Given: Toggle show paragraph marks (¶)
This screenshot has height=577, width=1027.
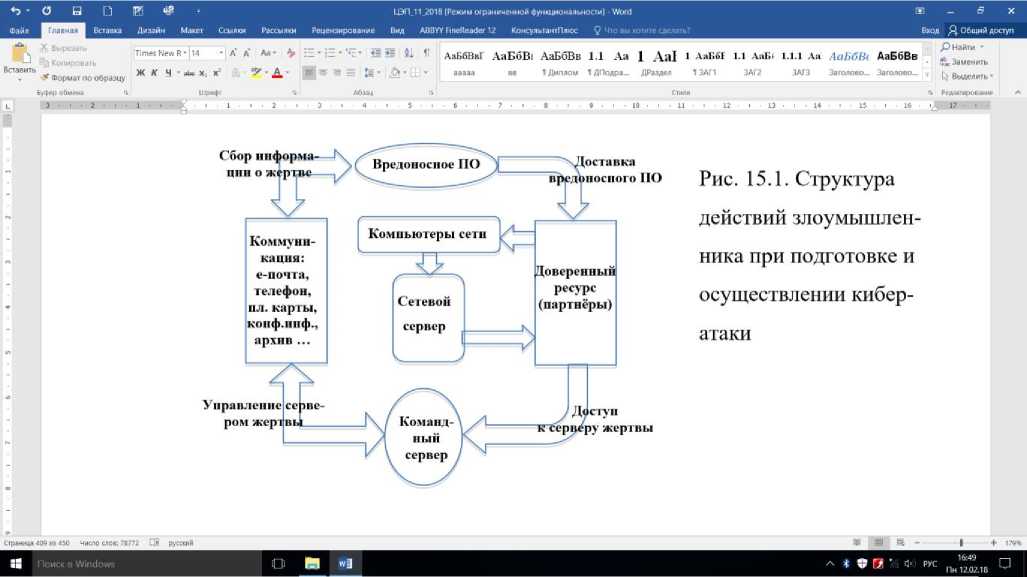Looking at the screenshot, I should point(426,53).
